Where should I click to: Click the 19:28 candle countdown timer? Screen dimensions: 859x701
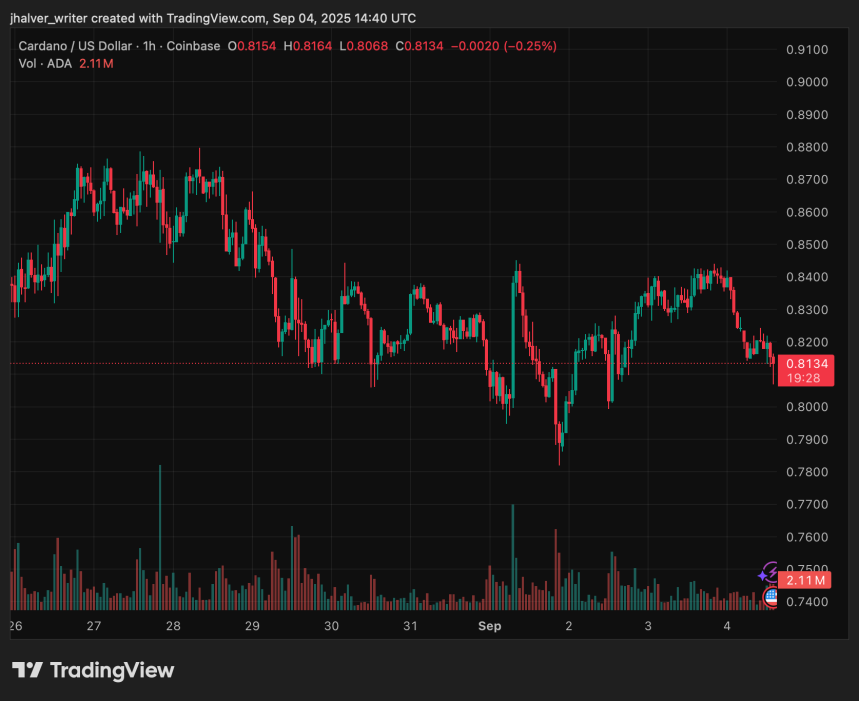(x=805, y=379)
